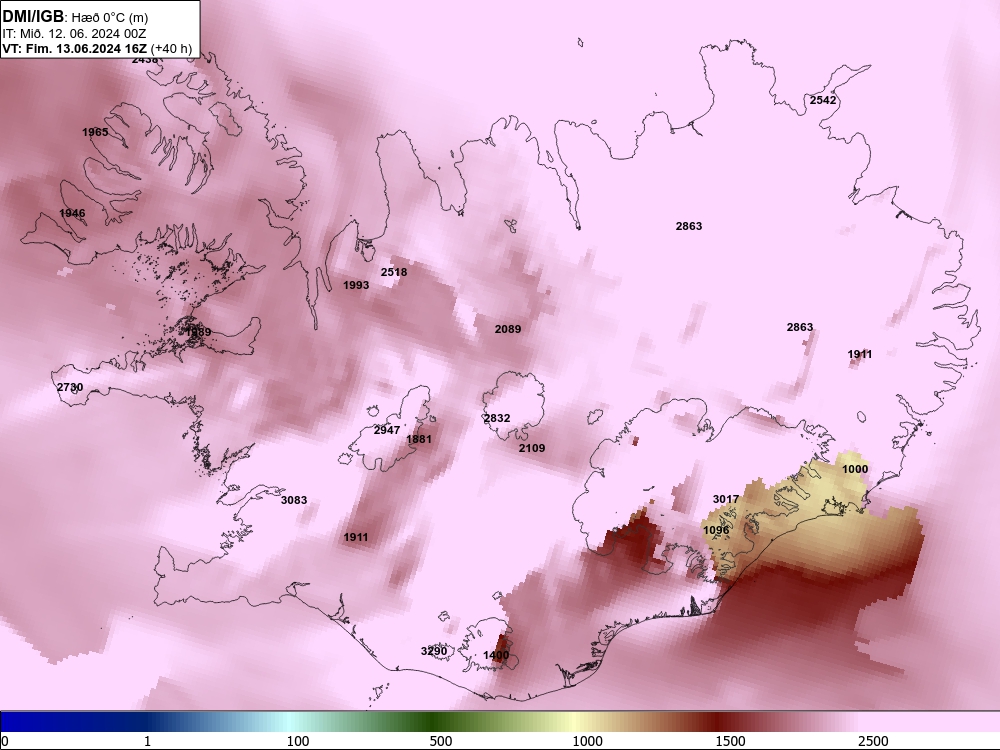This screenshot has width=1000, height=750.
Task: Click the 1993 height value beside 2518
Action: pos(356,285)
